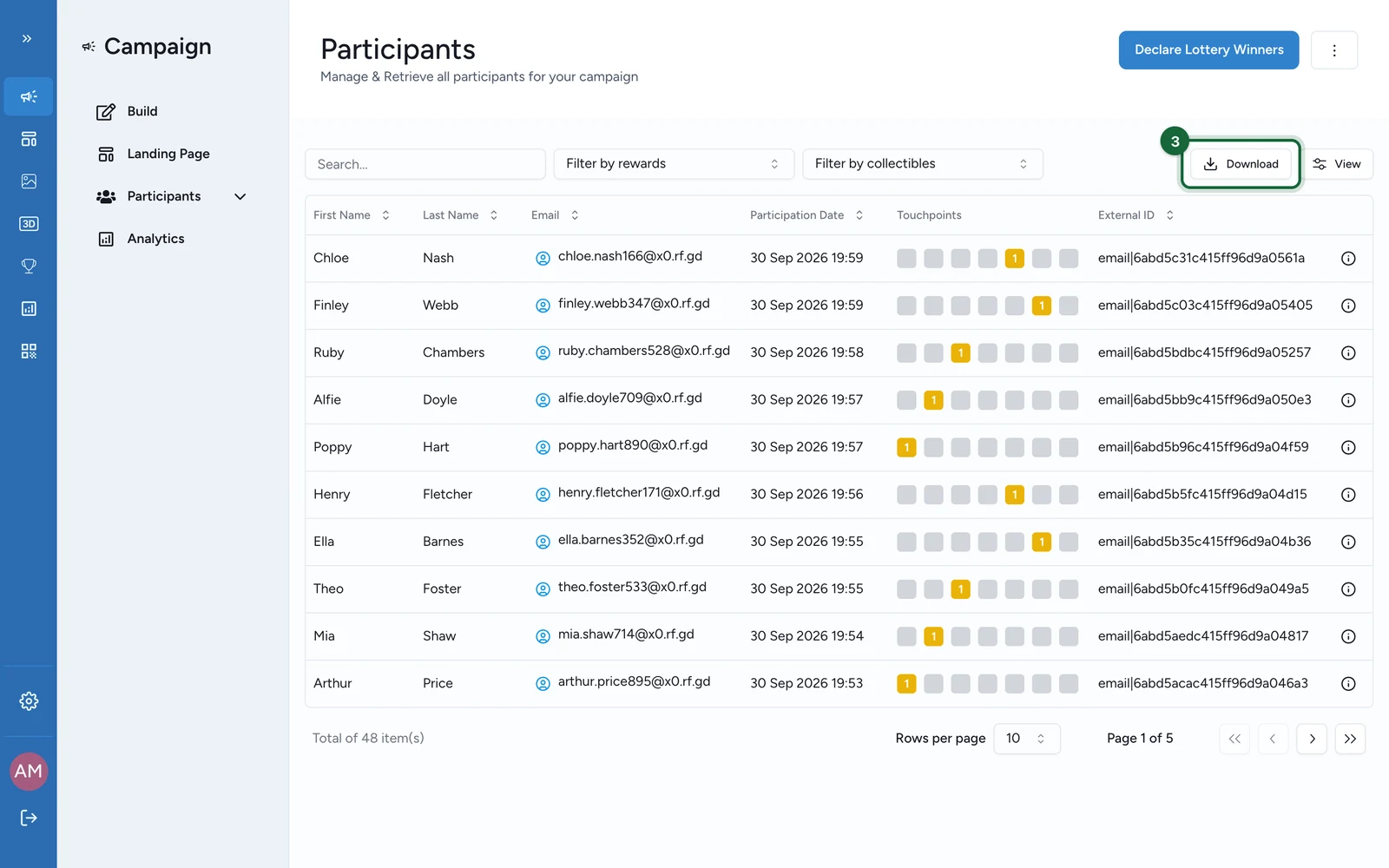Open the trophy rewards icon in sidebar
This screenshot has height=868, width=1389.
29,266
